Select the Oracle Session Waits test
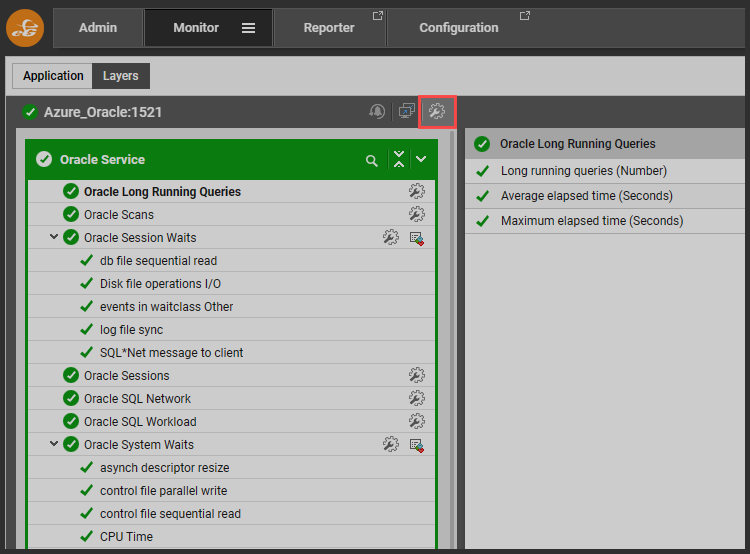750x554 pixels. [x=140, y=238]
